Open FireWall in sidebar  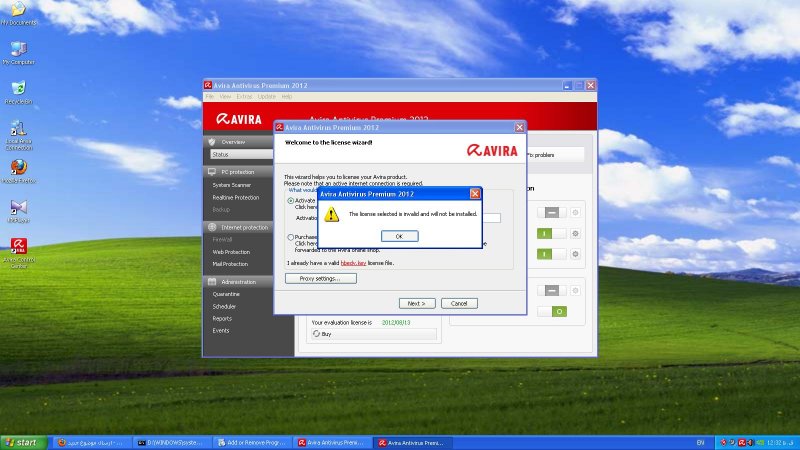pyautogui.click(x=222, y=239)
